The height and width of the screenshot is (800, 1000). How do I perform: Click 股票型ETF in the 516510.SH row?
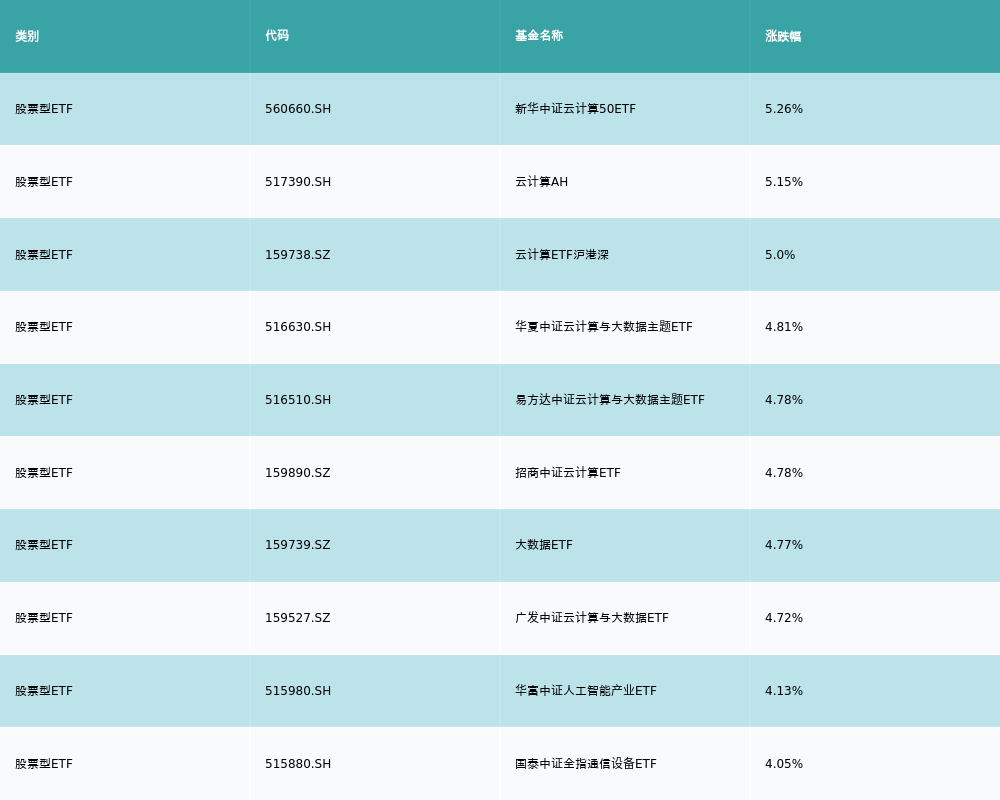(44, 400)
